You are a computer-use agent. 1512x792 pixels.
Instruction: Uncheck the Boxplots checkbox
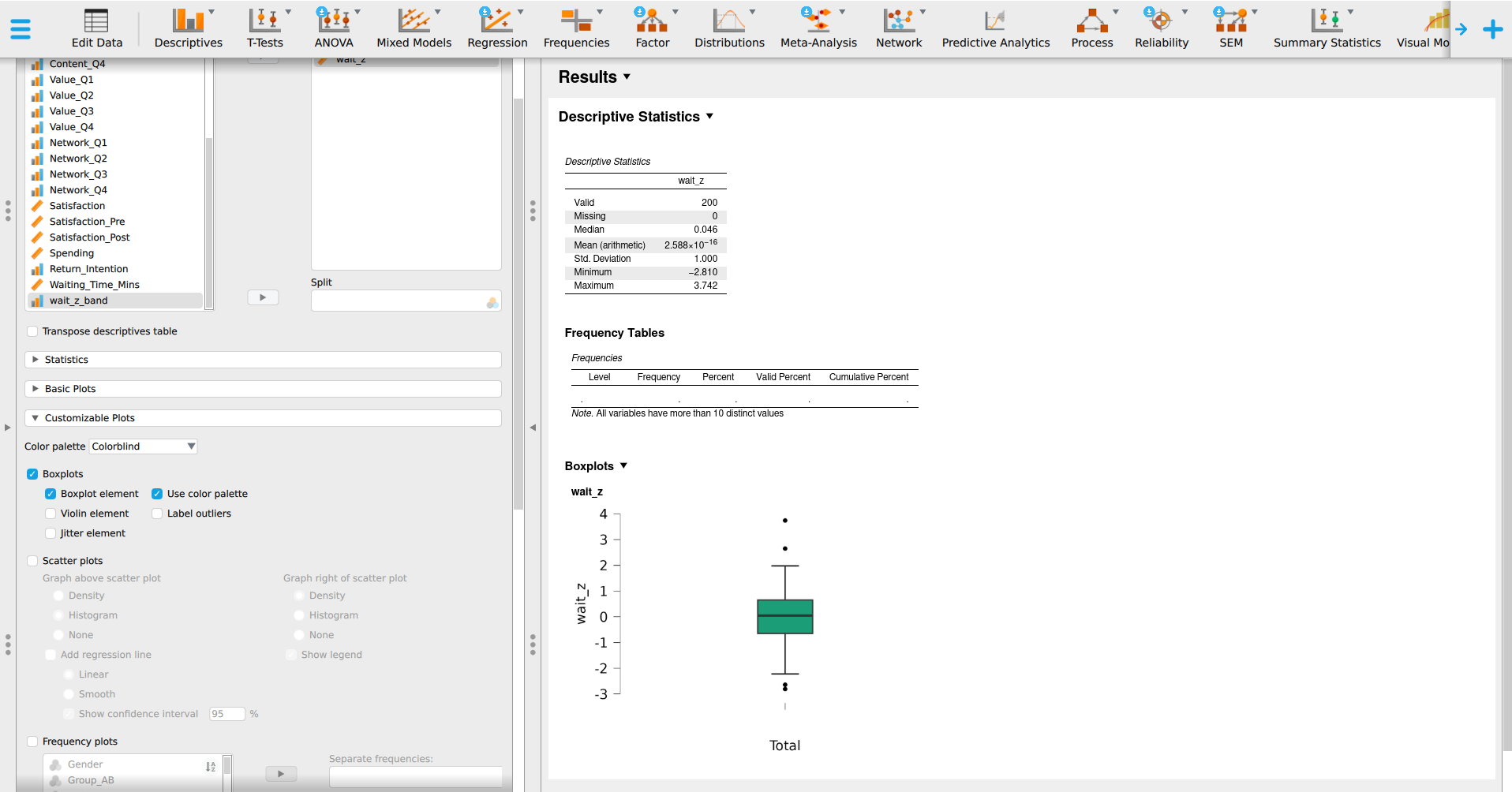pos(32,474)
